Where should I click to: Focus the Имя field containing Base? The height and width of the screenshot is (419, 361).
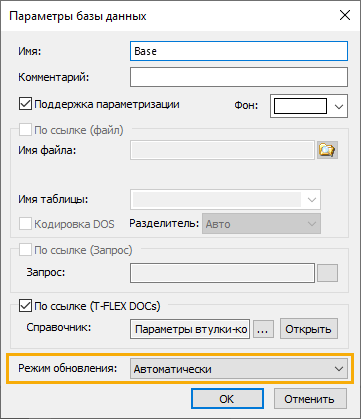239,51
